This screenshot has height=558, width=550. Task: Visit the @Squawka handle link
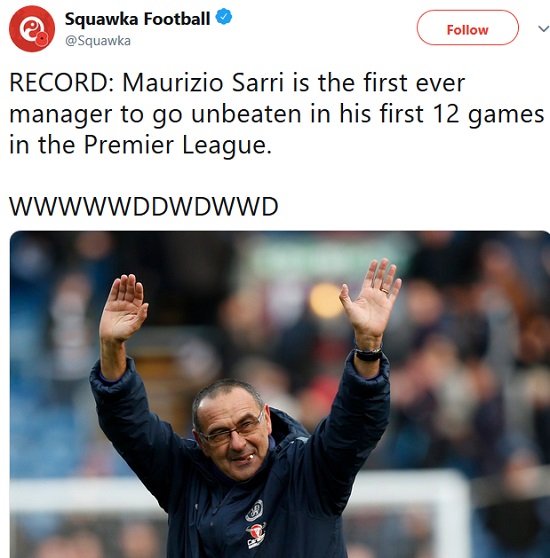tap(98, 41)
